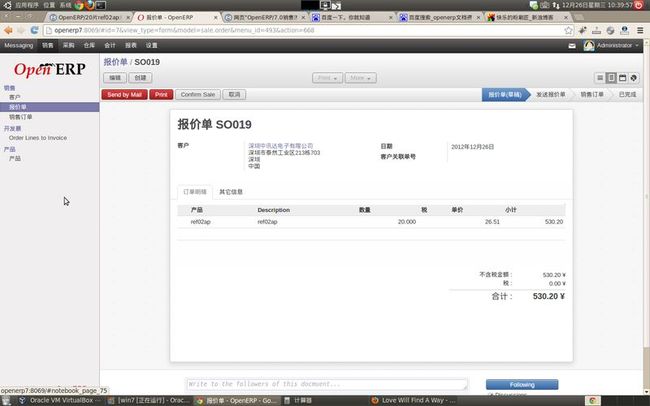Click the Following button
The image size is (650, 406).
pos(522,384)
